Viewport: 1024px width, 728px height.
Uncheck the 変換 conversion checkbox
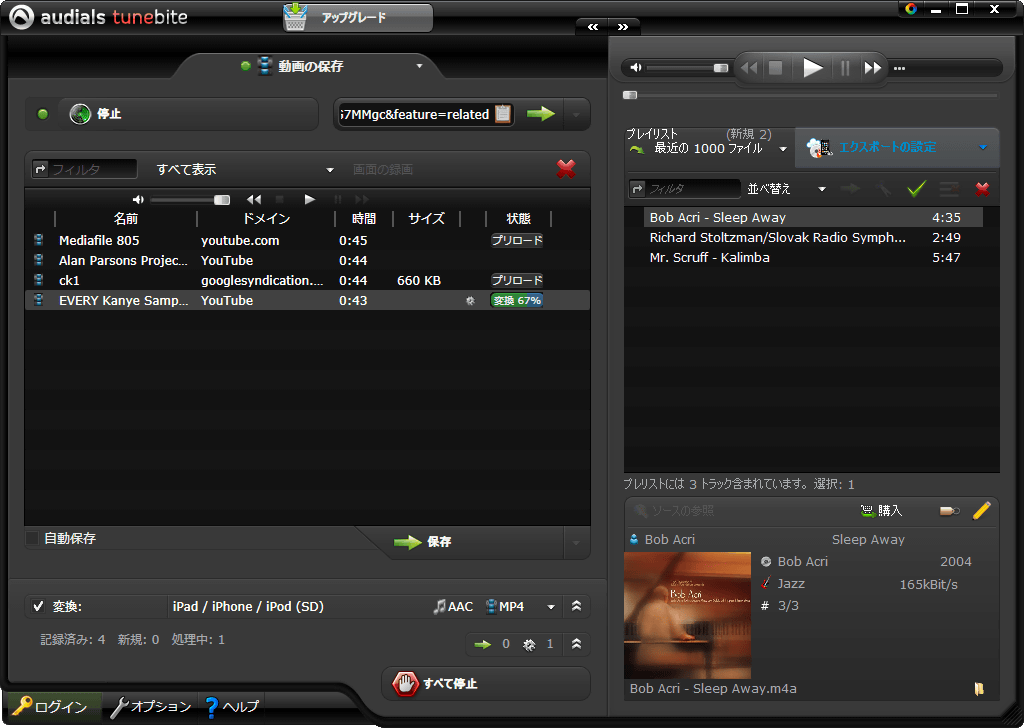point(38,607)
